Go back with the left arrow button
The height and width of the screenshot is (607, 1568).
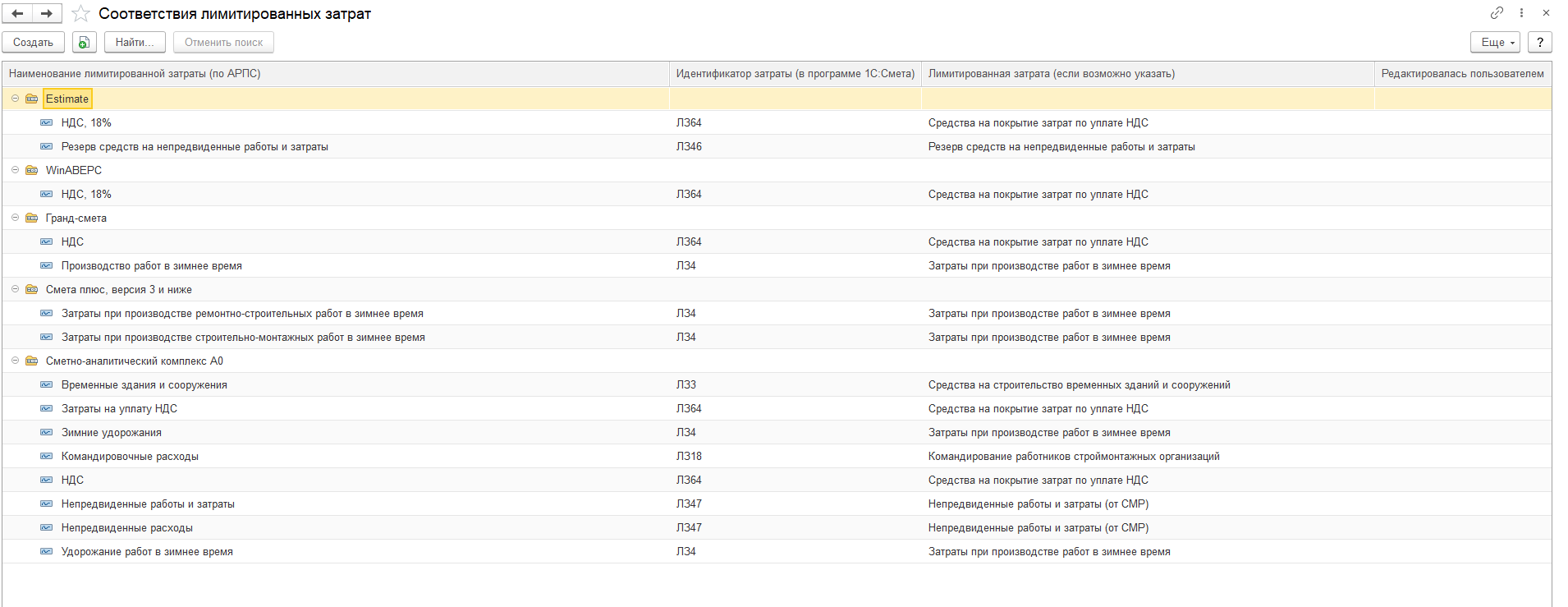17,13
